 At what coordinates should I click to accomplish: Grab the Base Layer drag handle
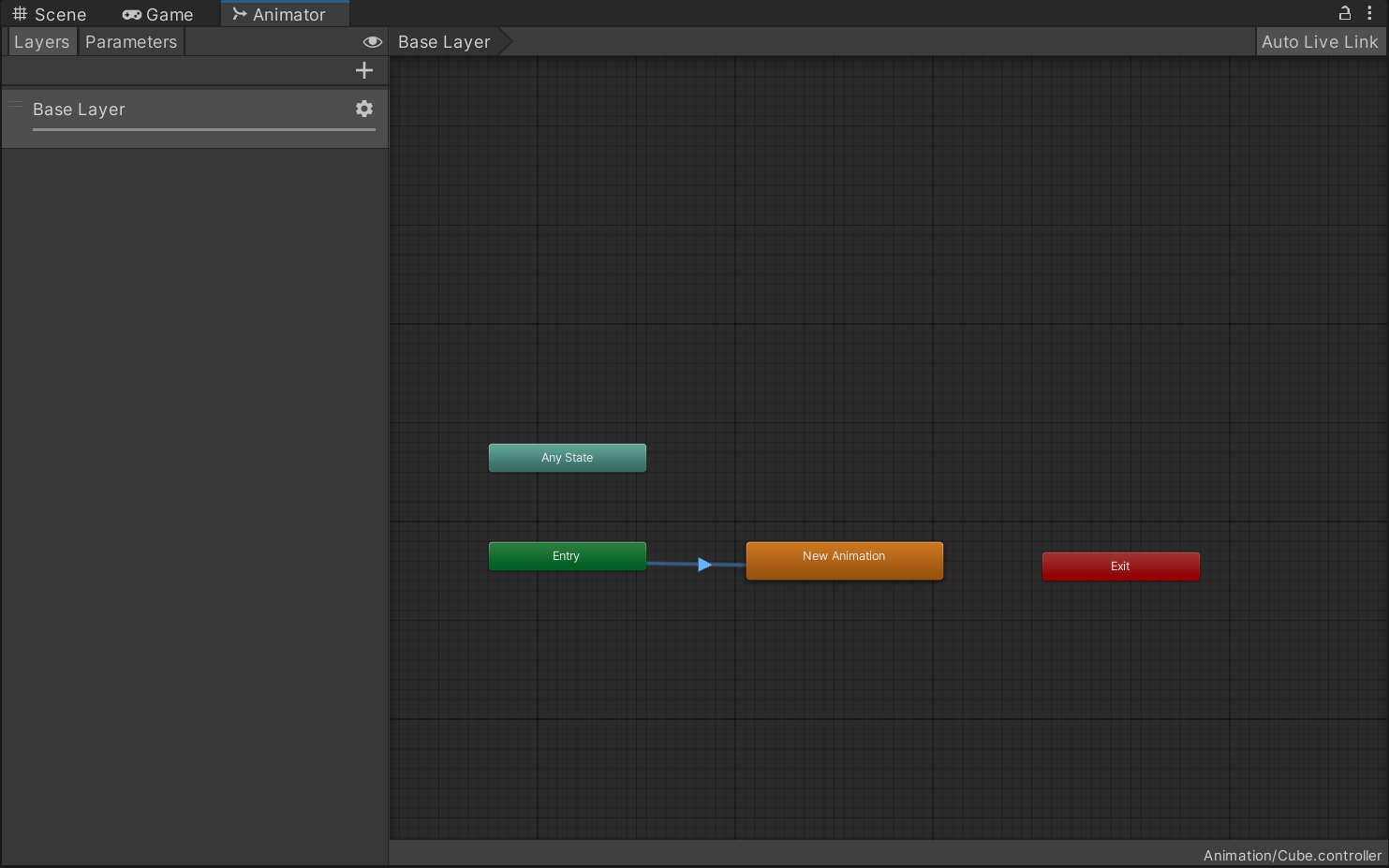click(16, 105)
